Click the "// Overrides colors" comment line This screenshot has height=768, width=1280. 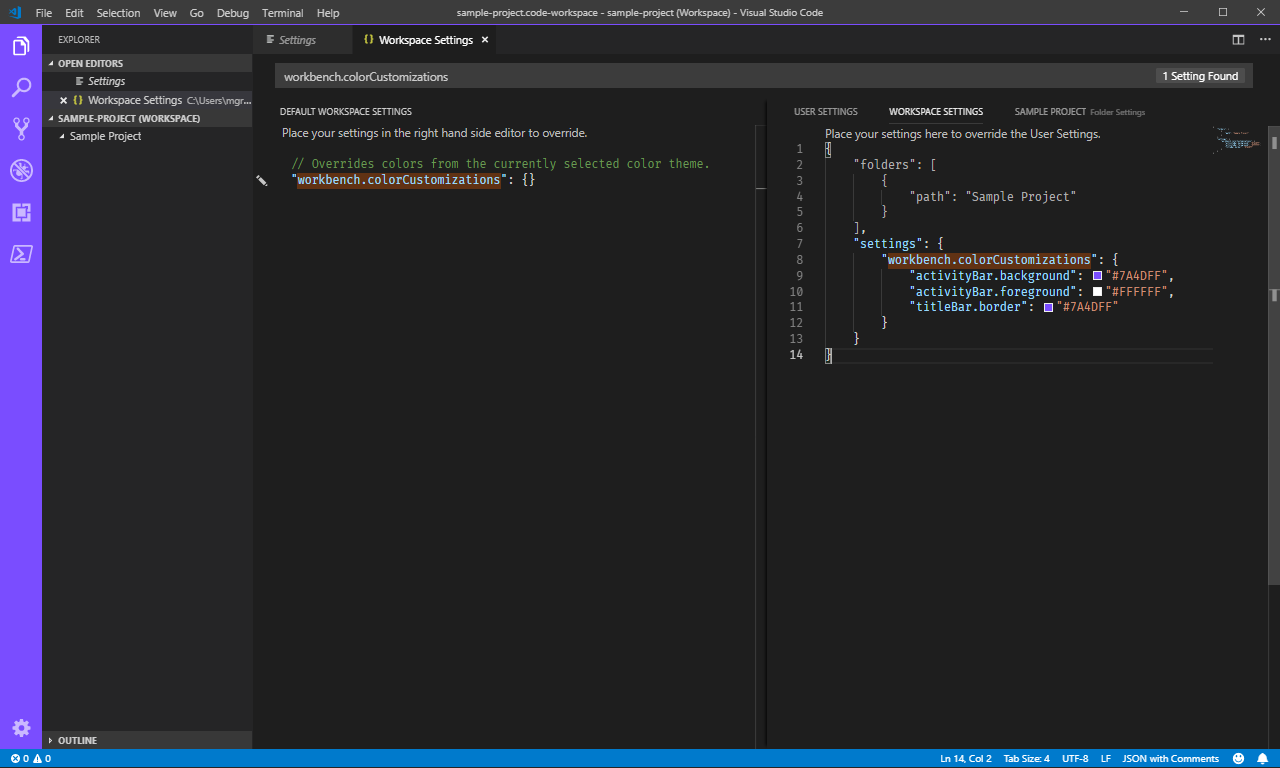click(501, 164)
